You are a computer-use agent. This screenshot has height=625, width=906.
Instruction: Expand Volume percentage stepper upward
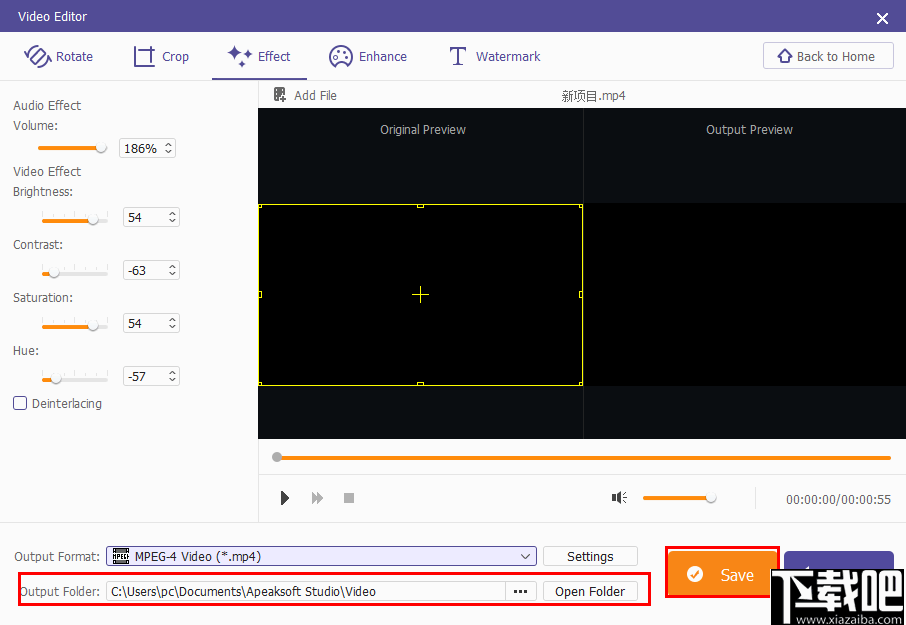166,142
